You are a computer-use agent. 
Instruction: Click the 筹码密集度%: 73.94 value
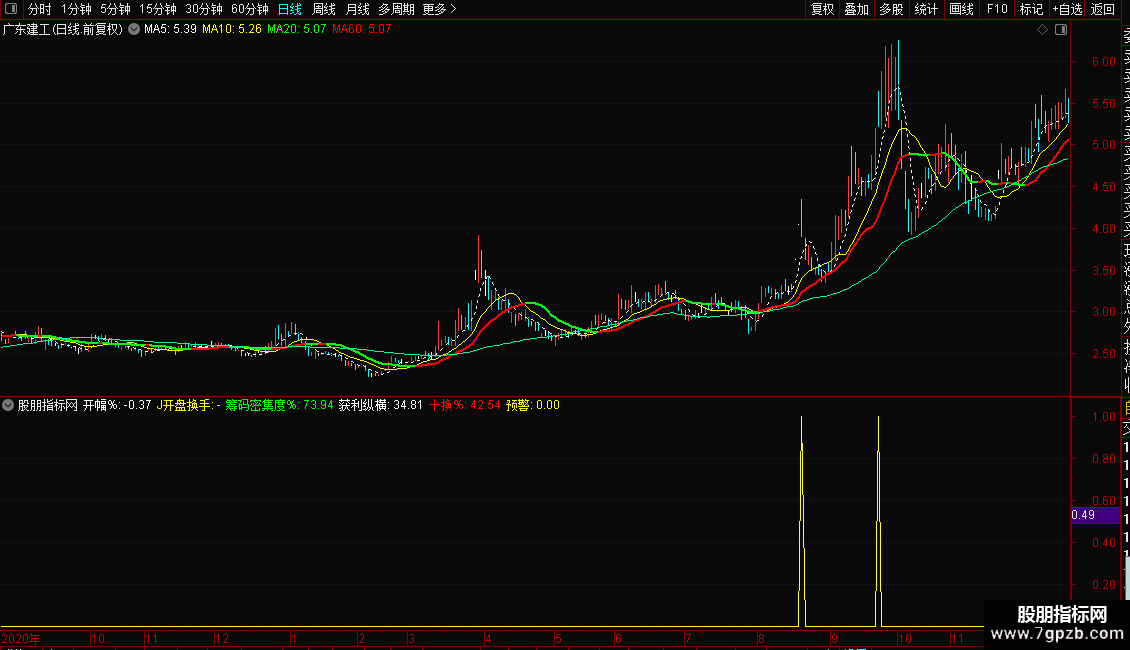(x=279, y=405)
